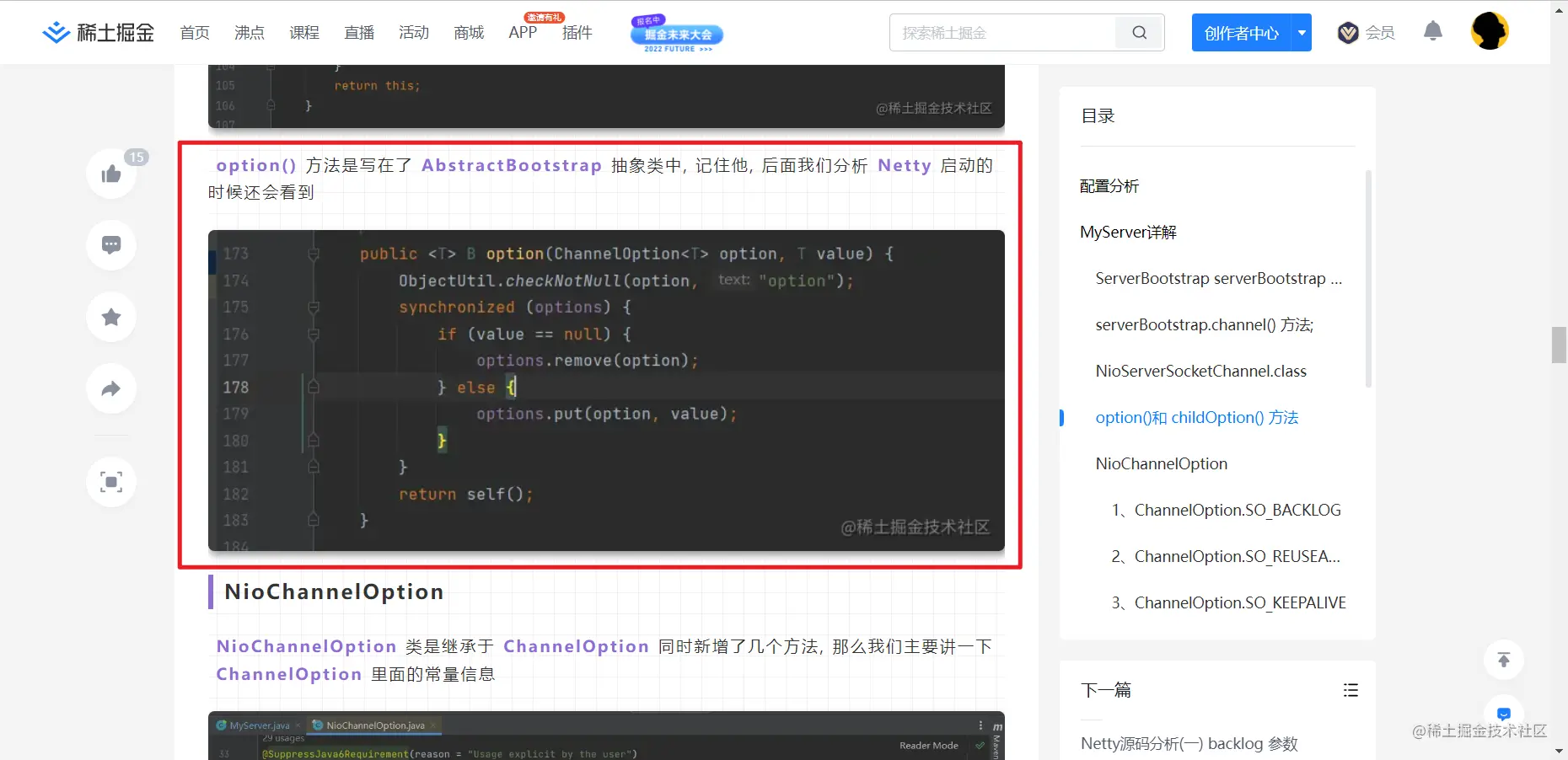The image size is (1568, 760).
Task: Click the table of contents scrollbar
Action: click(x=1368, y=279)
